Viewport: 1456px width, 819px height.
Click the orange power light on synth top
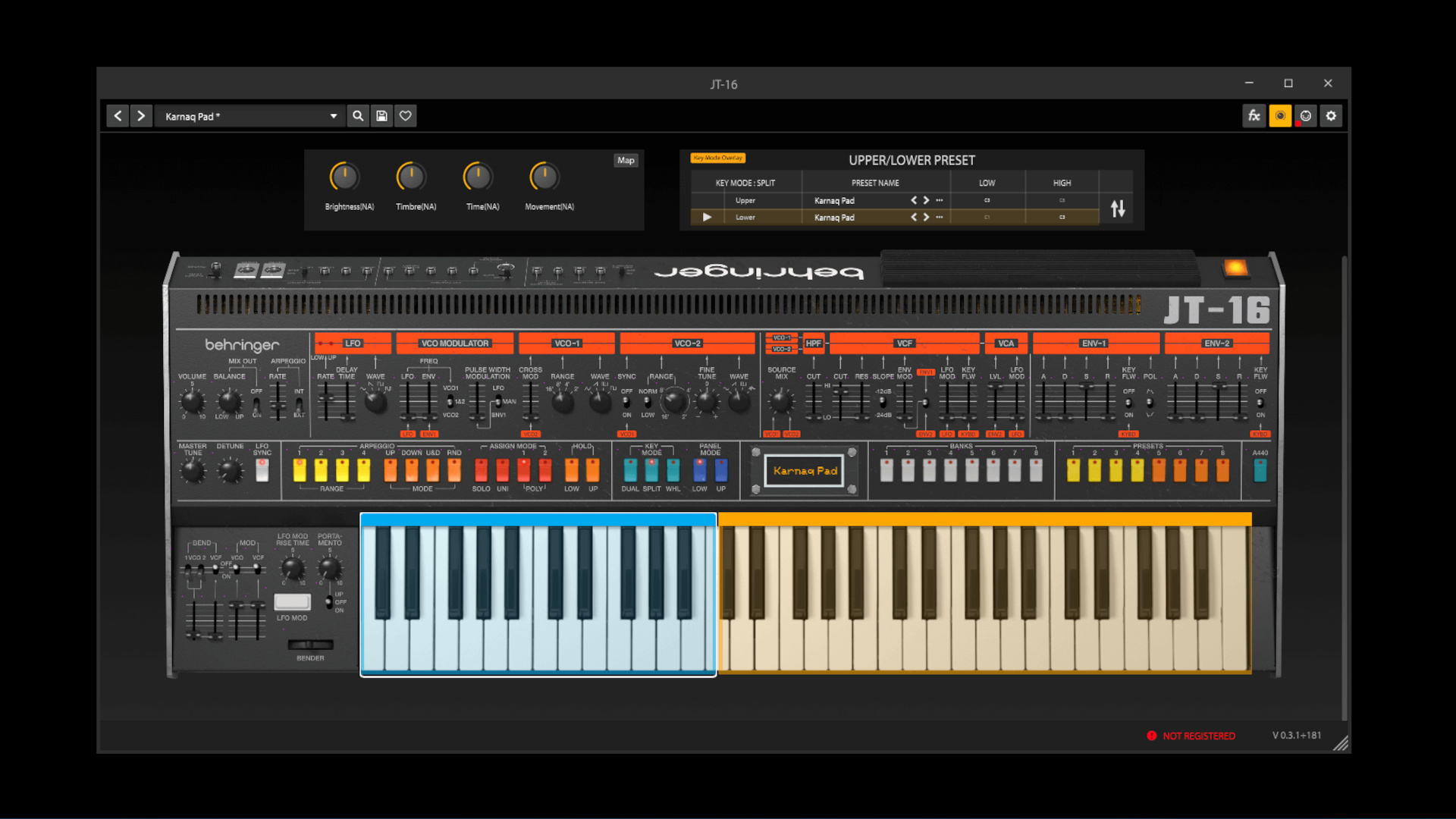coord(1235,267)
